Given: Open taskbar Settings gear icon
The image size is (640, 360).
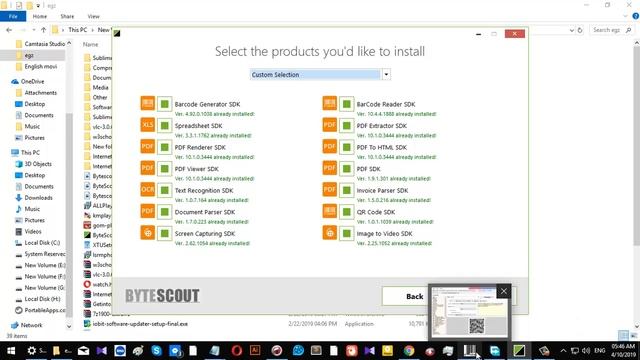Looking at the screenshot, I should click(31, 351).
